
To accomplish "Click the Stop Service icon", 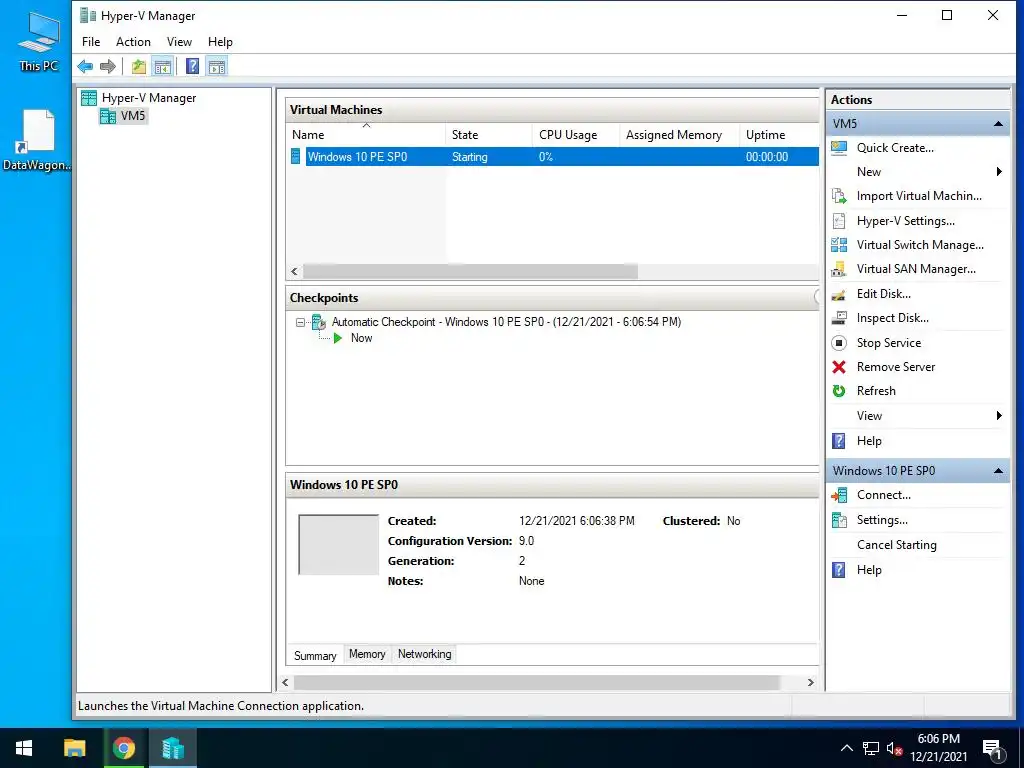I will coord(839,343).
